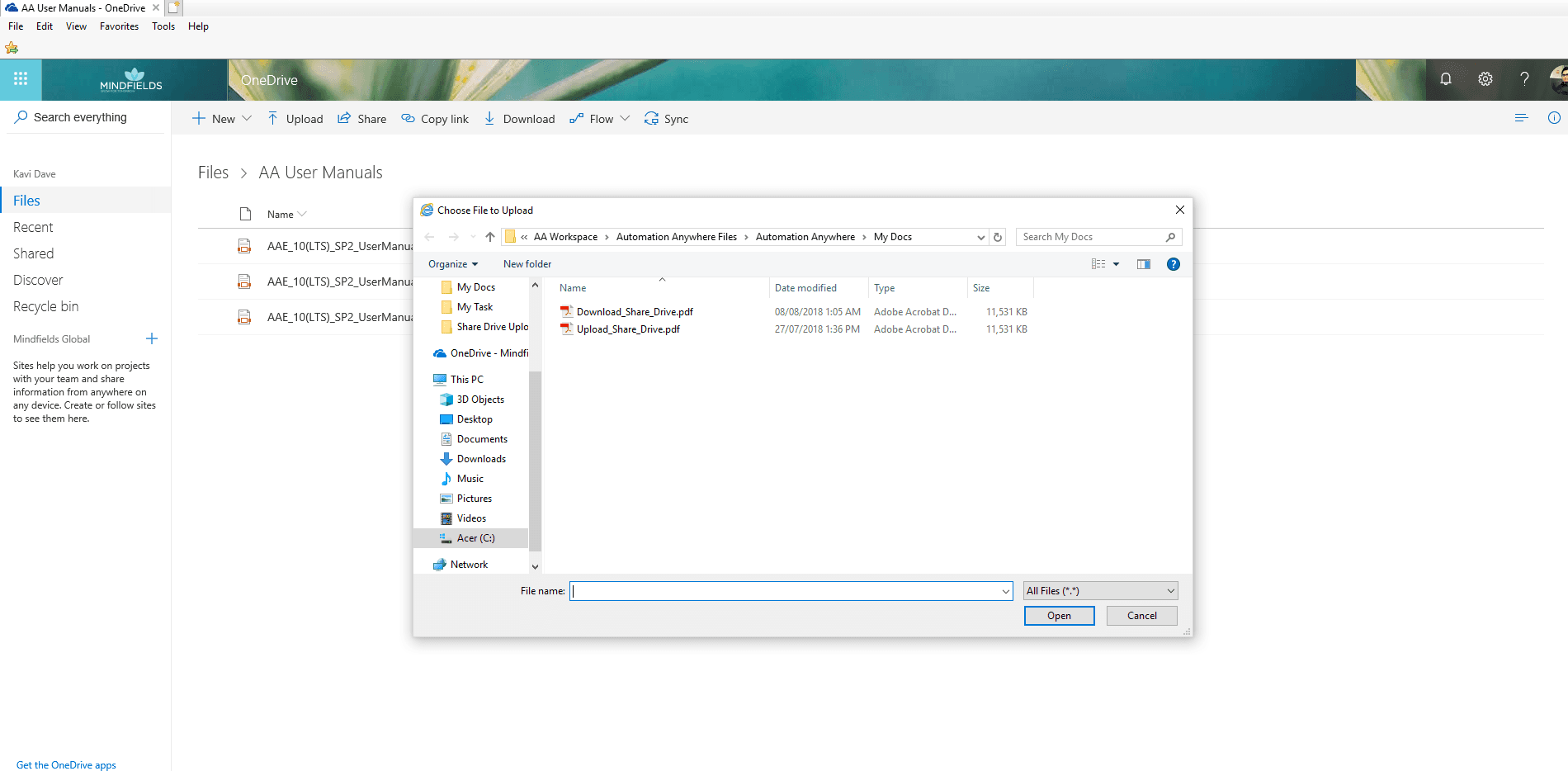
Task: Open the Organize dropdown menu
Action: (x=453, y=264)
